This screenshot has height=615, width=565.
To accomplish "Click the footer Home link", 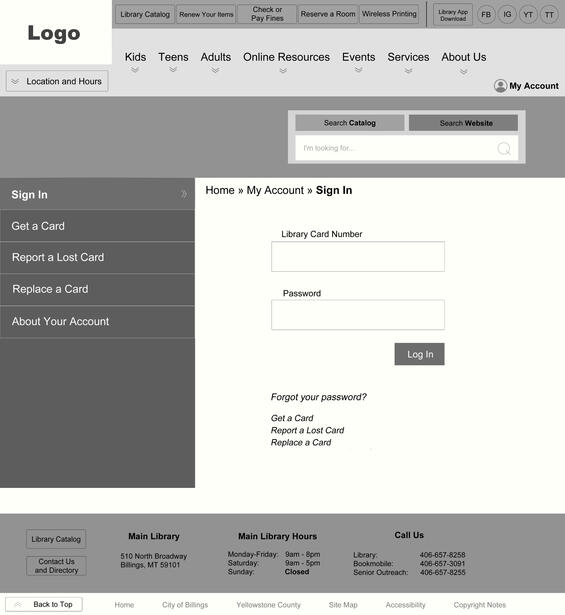I will [x=124, y=605].
